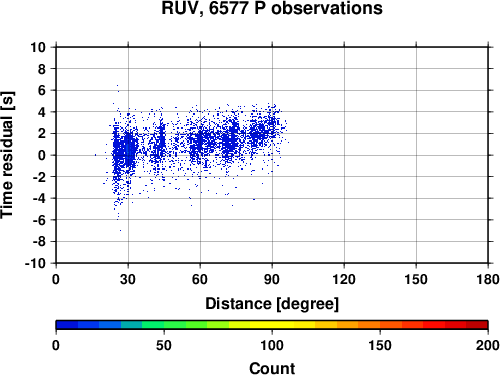The image size is (500, 375).
Task: Click the dark blue colorbar segment at 0
Action: point(67,325)
